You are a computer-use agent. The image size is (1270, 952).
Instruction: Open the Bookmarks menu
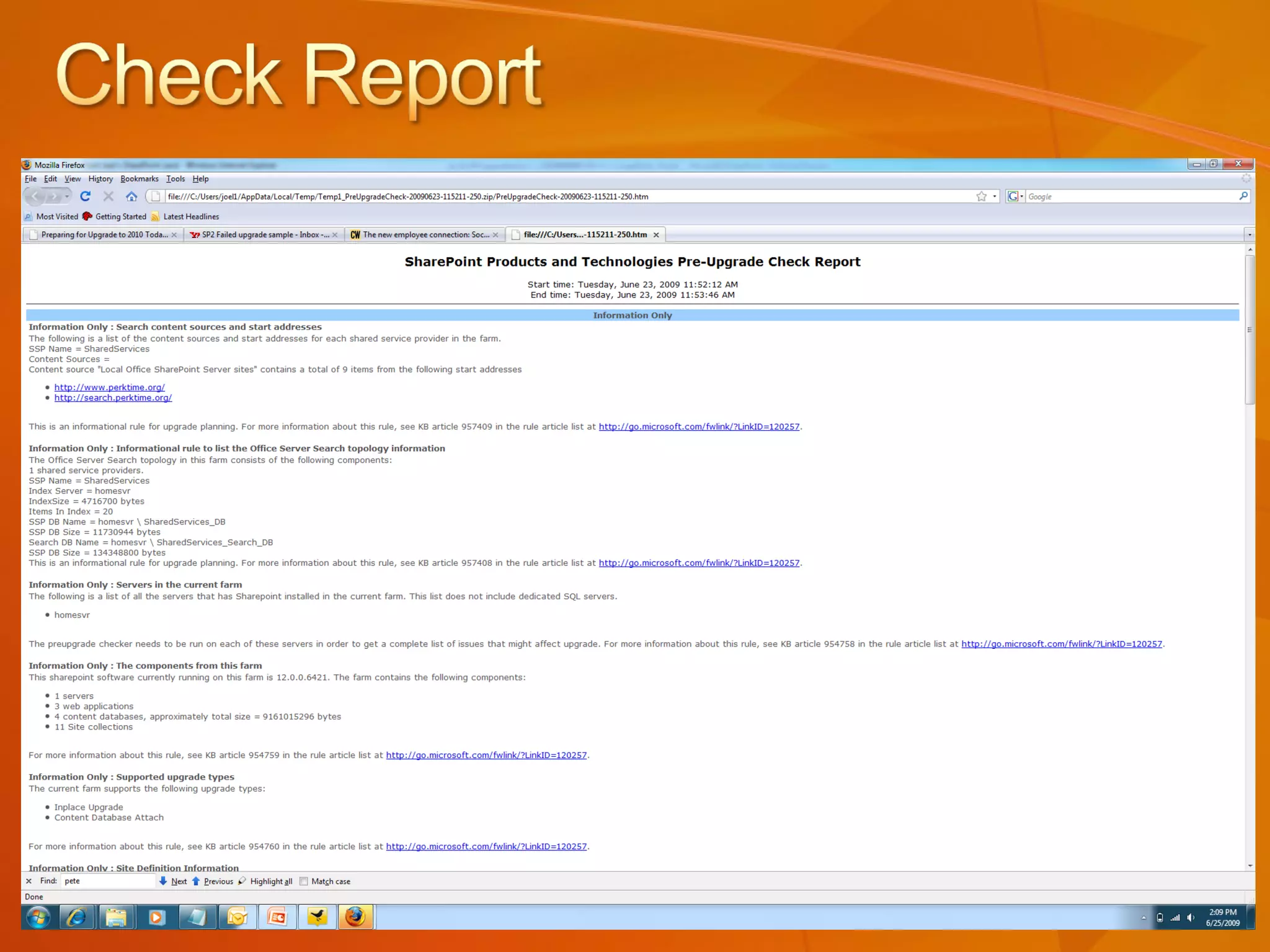point(139,179)
